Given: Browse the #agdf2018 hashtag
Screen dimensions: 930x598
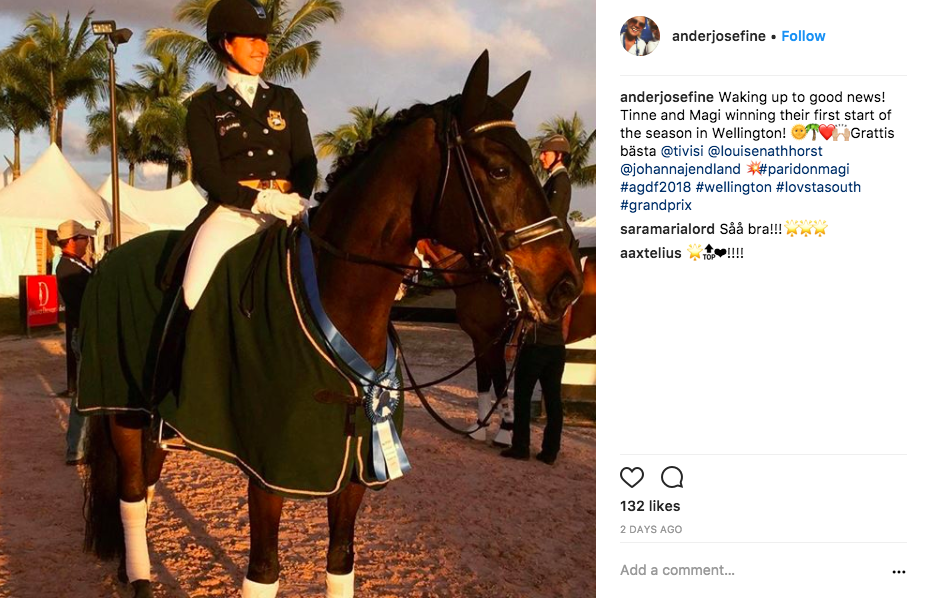Looking at the screenshot, I should (655, 187).
